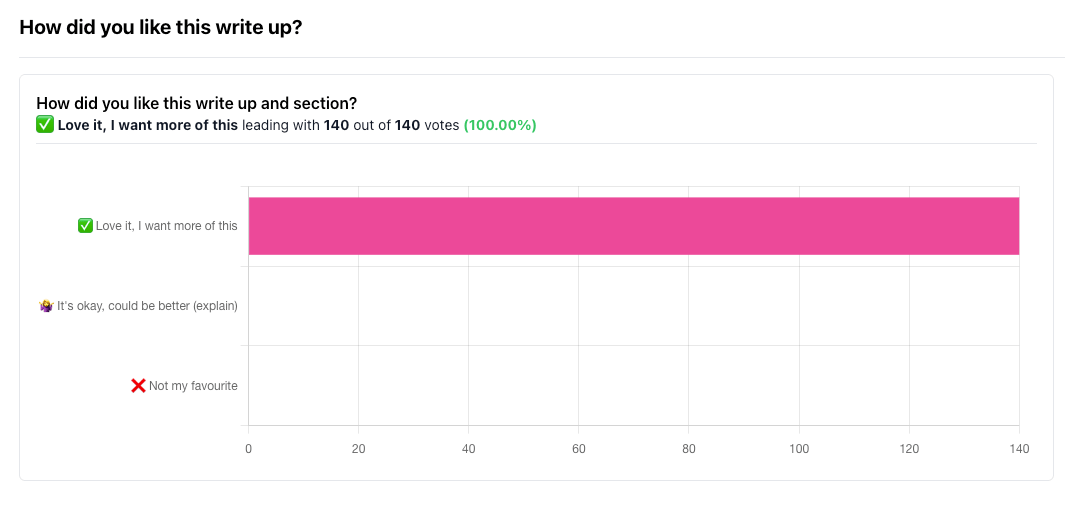Click the 80 tick label on axis
This screenshot has width=1065, height=511.
pos(688,449)
